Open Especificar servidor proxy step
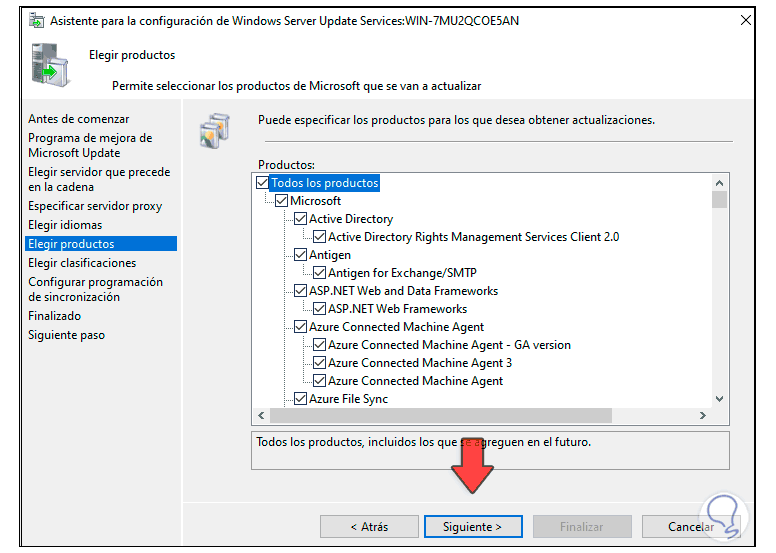The height and width of the screenshot is (553, 776). 95,206
